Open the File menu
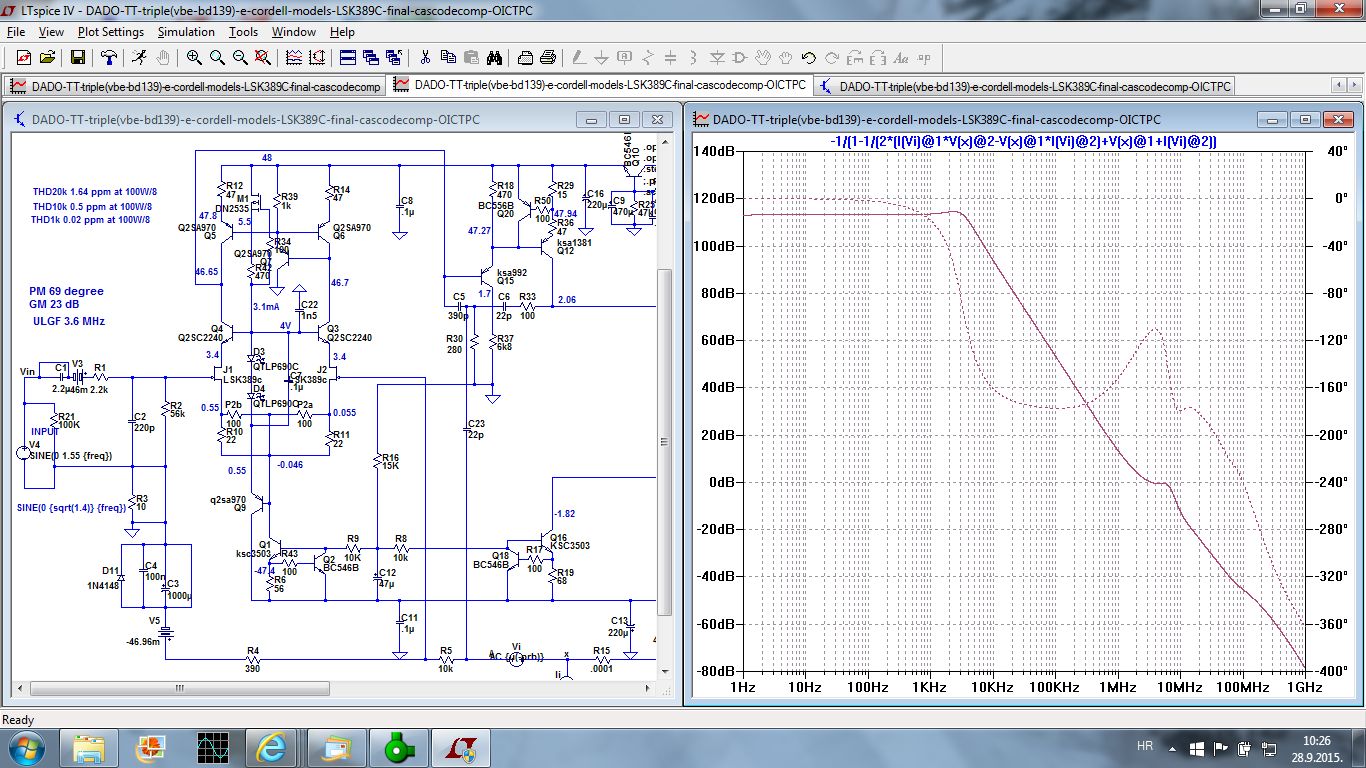The height and width of the screenshot is (768, 1366). (x=15, y=32)
